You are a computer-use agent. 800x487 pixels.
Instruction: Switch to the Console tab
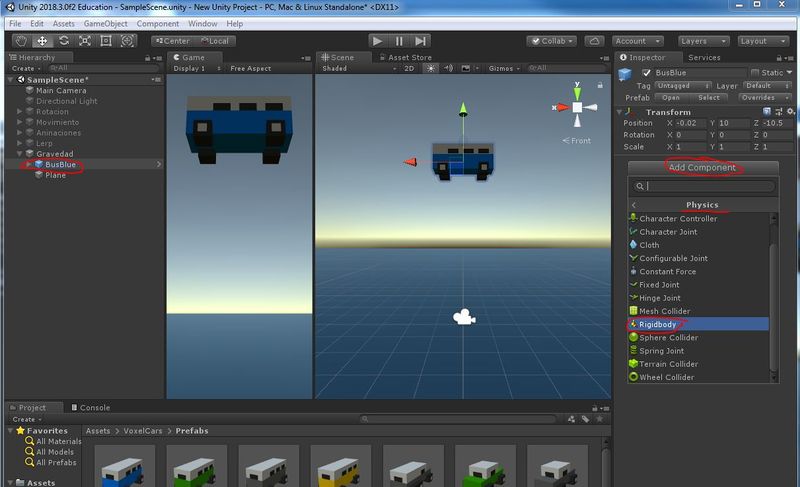coord(90,407)
